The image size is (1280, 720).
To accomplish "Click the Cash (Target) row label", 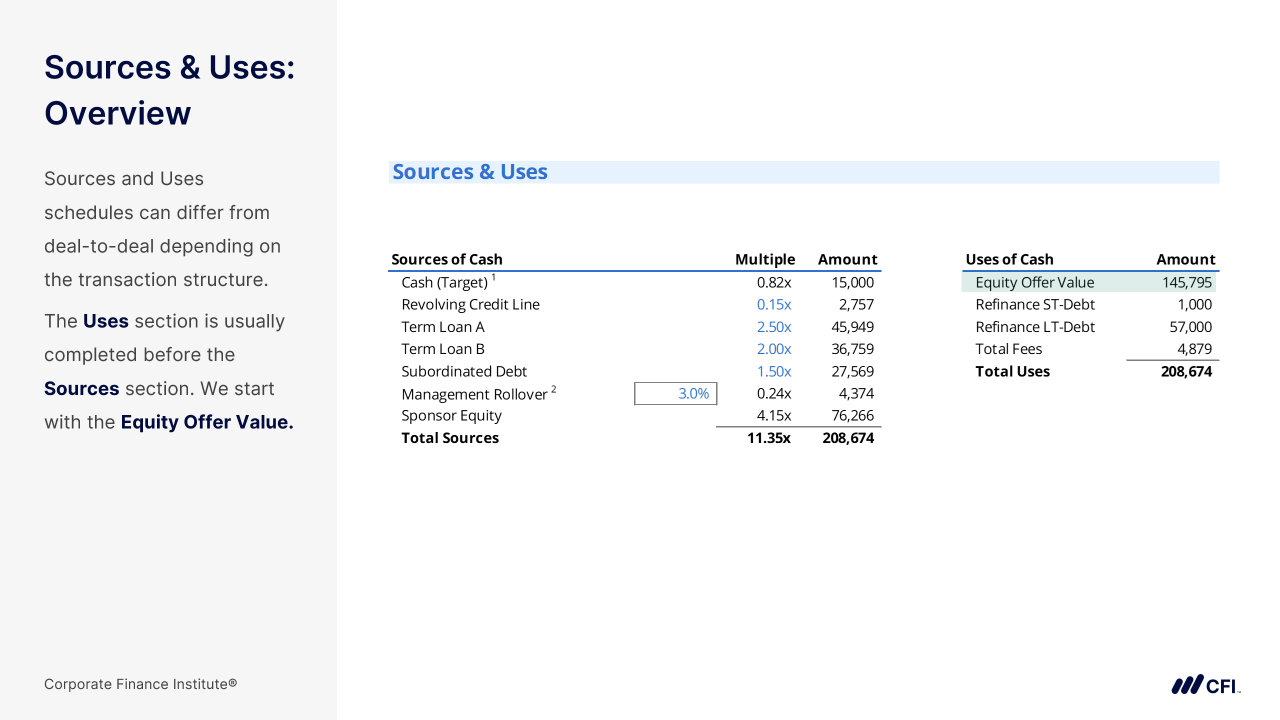I will click(445, 283).
